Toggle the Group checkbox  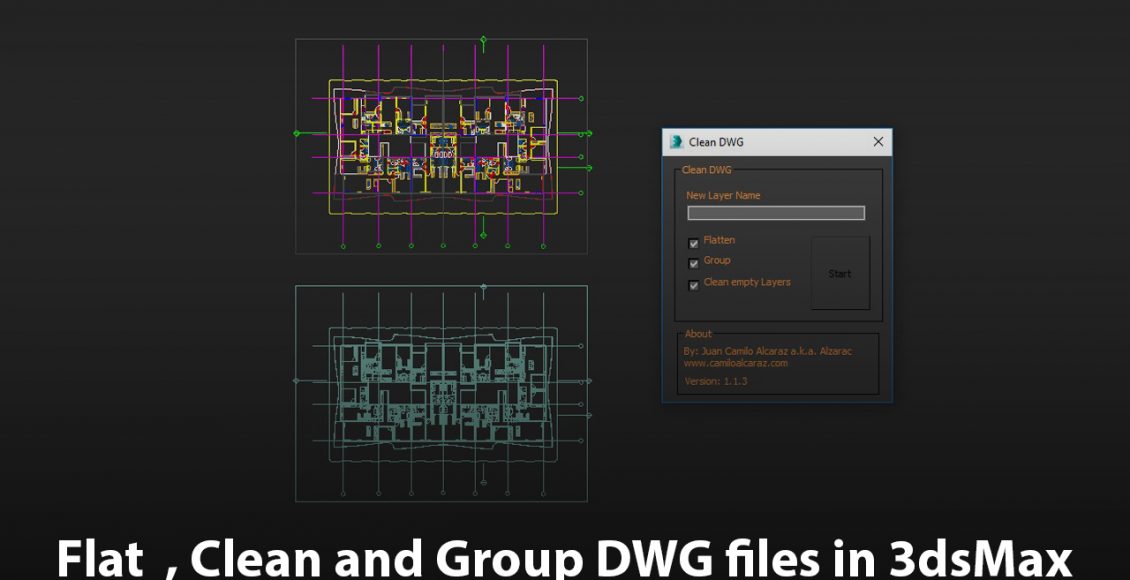click(x=694, y=263)
